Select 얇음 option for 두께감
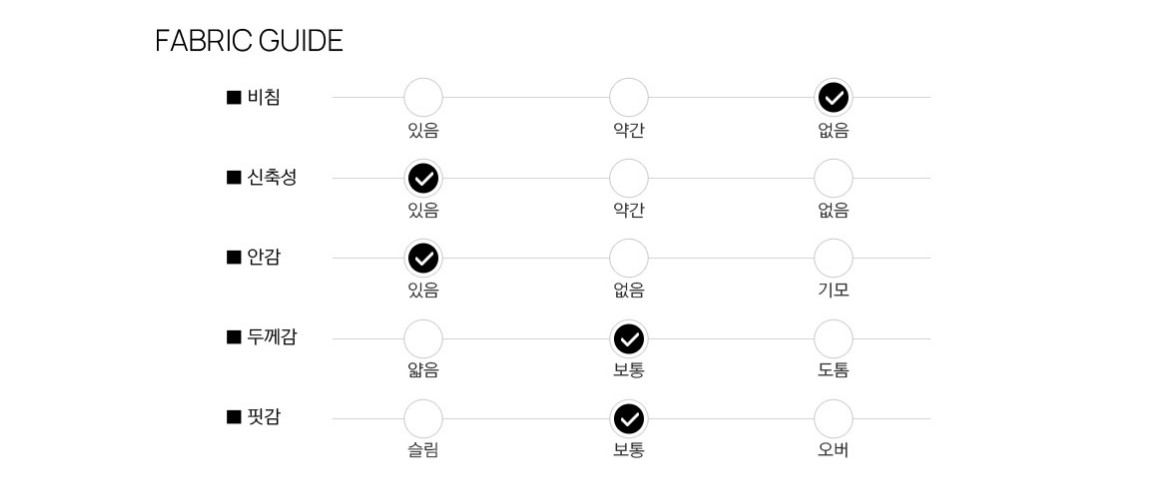 (423, 339)
